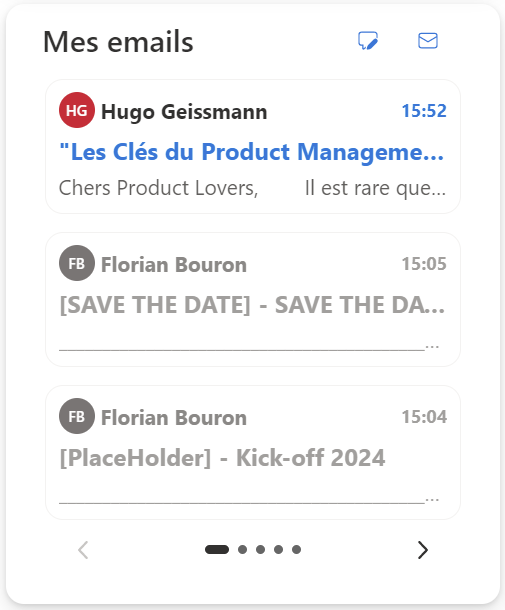Click the HG avatar of Hugo Geissmann
Viewport: 505px width, 610px height.
[77, 110]
